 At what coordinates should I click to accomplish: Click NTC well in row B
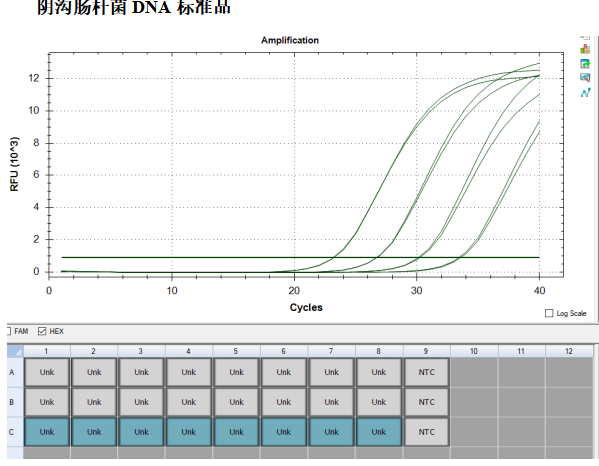point(426,402)
